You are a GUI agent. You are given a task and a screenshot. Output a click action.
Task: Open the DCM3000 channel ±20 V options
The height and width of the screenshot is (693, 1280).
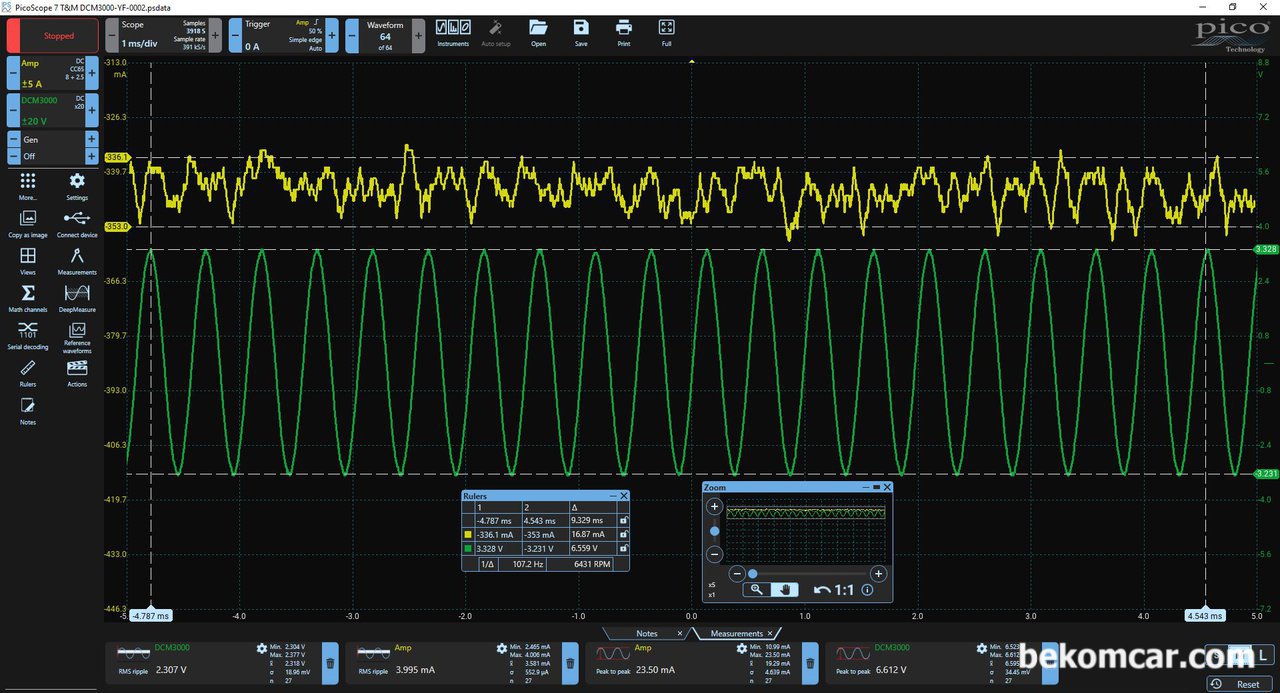(53, 110)
